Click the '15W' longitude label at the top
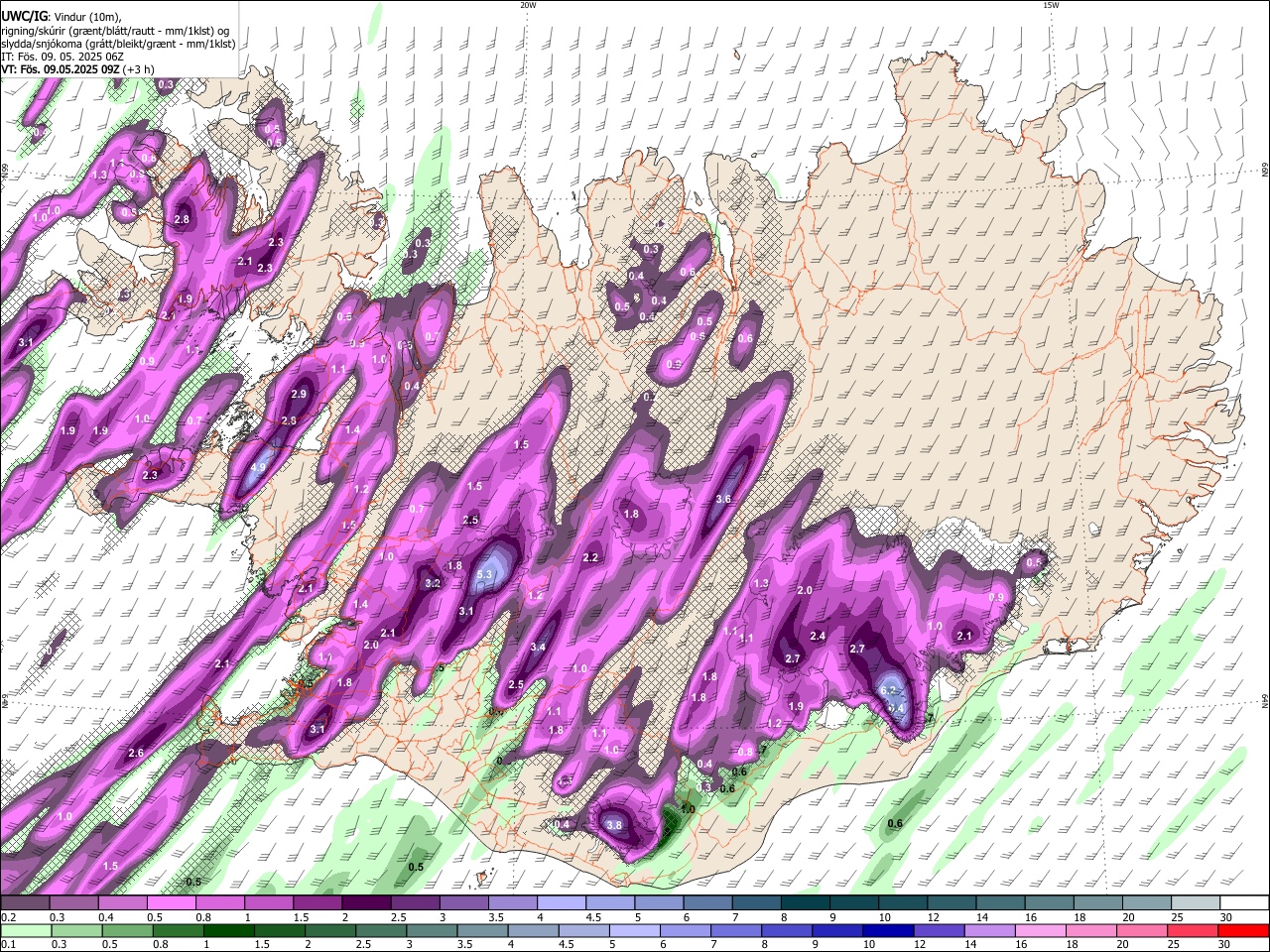This screenshot has width=1270, height=952. point(1051,5)
